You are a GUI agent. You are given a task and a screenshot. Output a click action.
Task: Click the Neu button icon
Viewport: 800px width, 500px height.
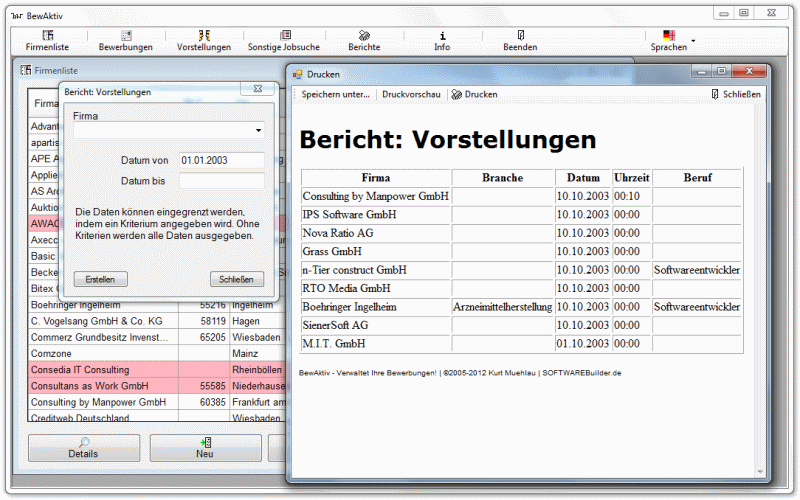point(206,442)
